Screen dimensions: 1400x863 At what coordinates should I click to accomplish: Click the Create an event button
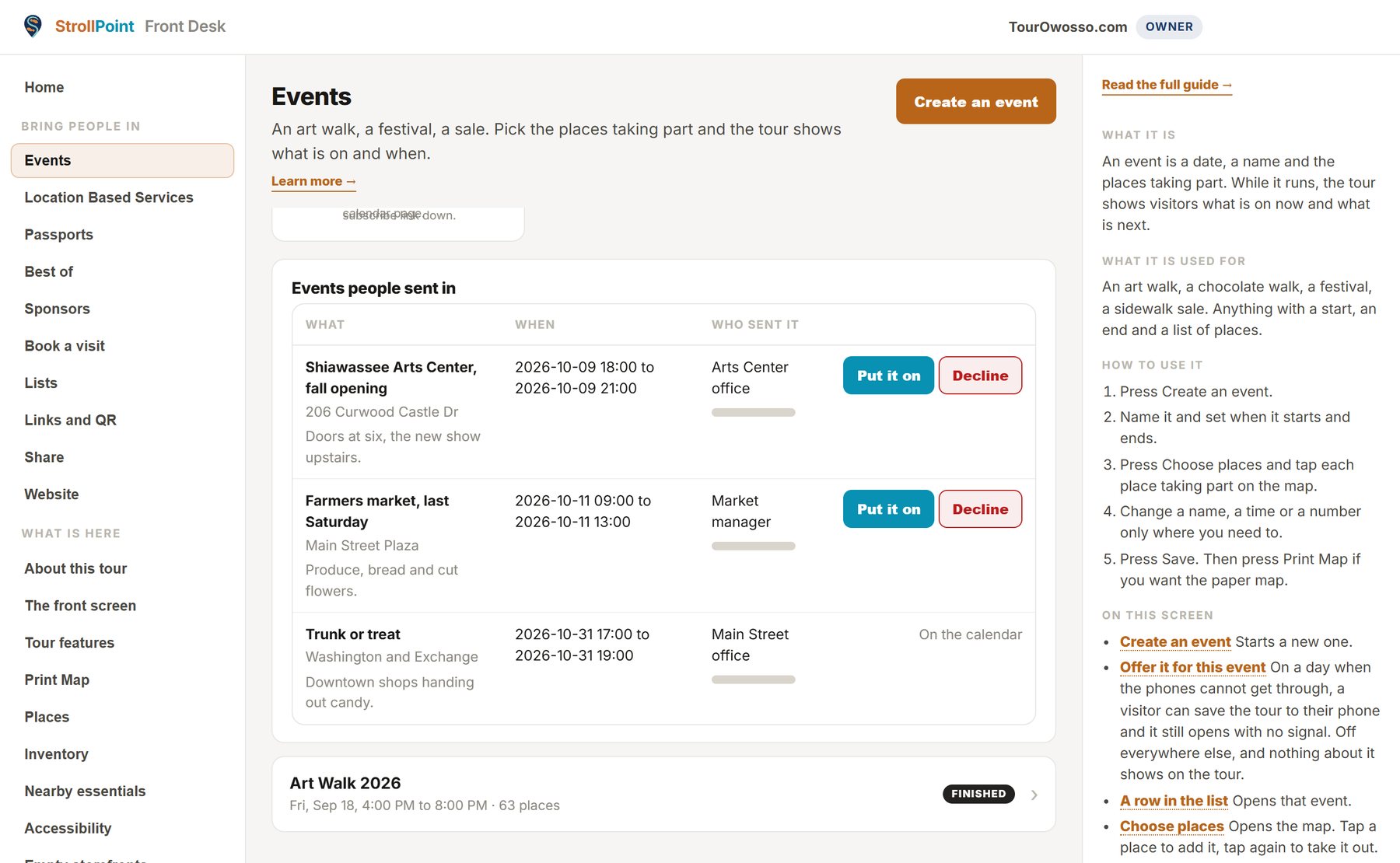pos(975,101)
